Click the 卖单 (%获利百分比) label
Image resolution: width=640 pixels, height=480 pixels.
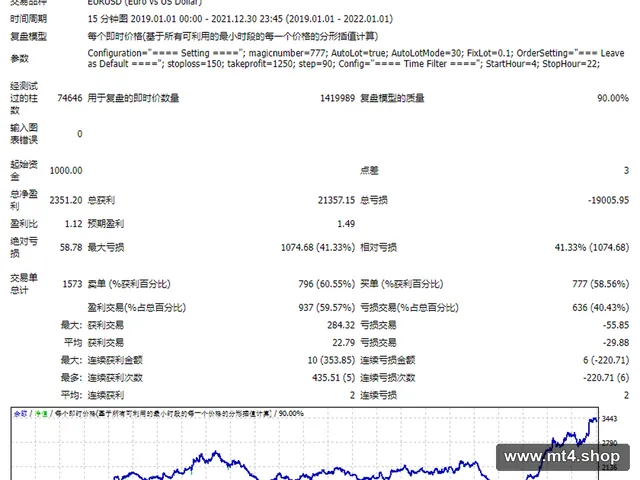click(x=129, y=284)
